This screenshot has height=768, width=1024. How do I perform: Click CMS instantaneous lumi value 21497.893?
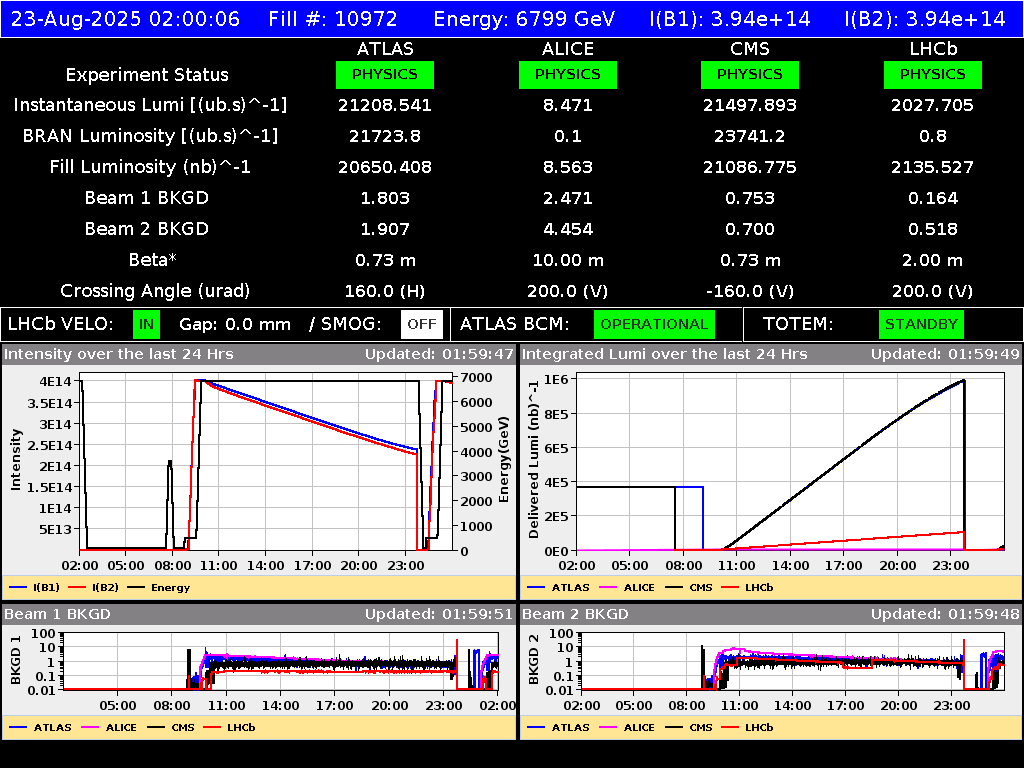[x=750, y=105]
